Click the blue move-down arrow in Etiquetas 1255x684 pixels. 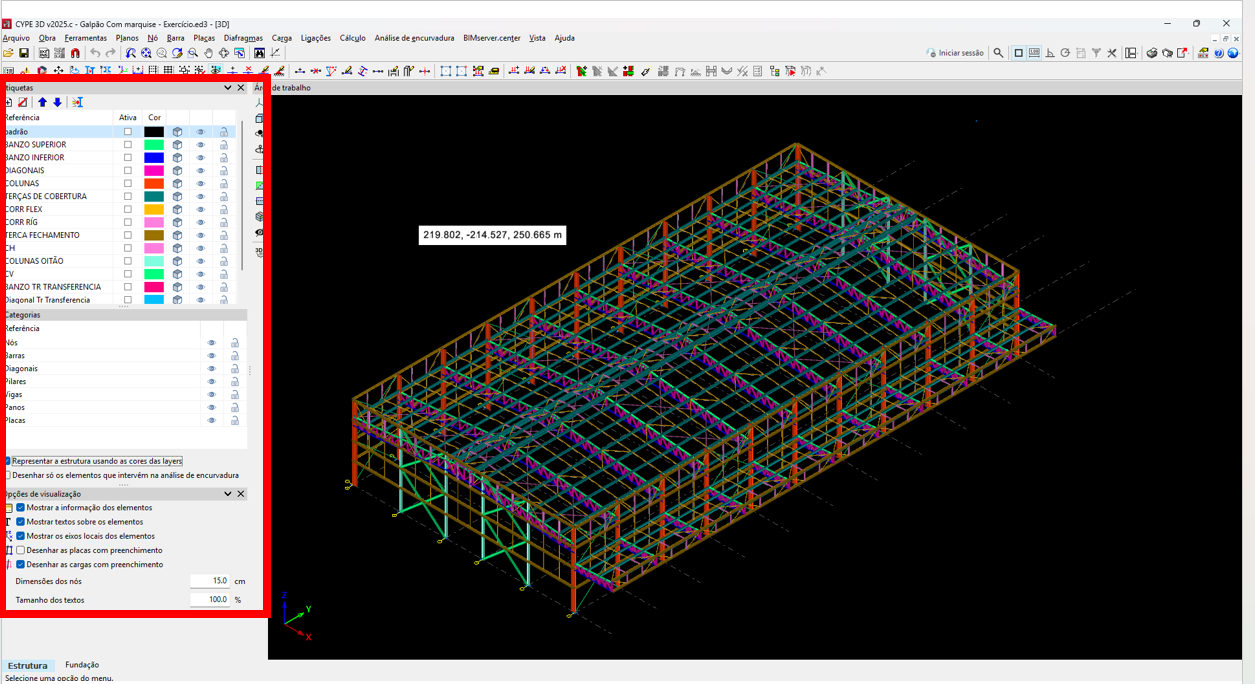tap(57, 102)
